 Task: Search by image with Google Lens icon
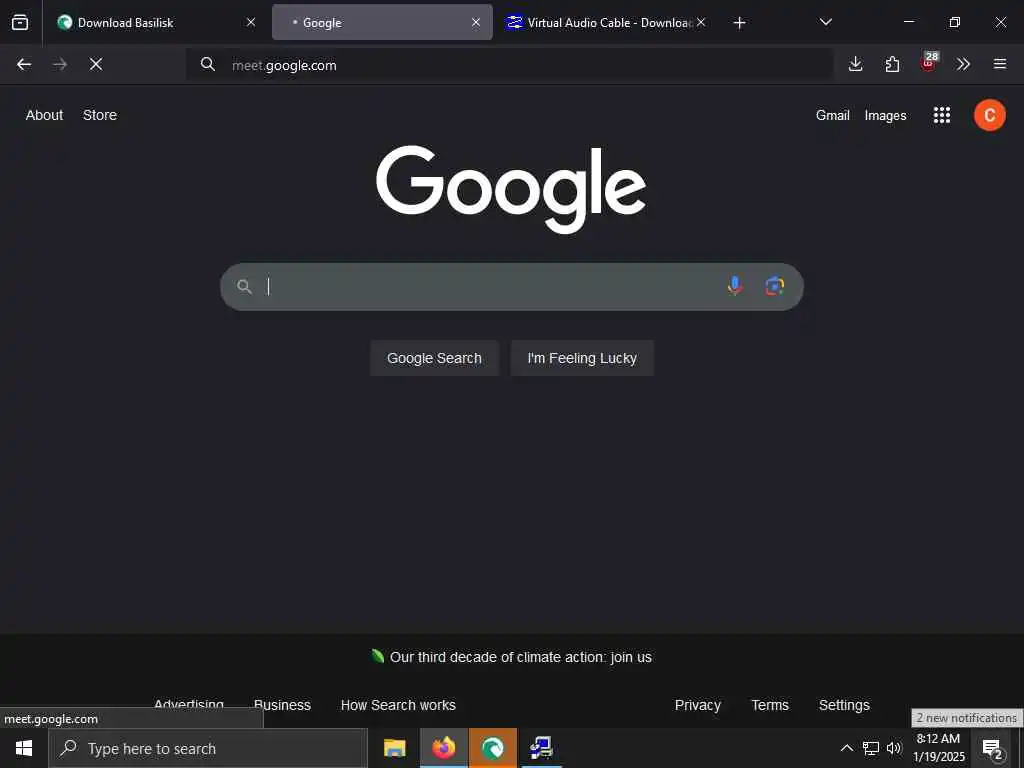(775, 286)
